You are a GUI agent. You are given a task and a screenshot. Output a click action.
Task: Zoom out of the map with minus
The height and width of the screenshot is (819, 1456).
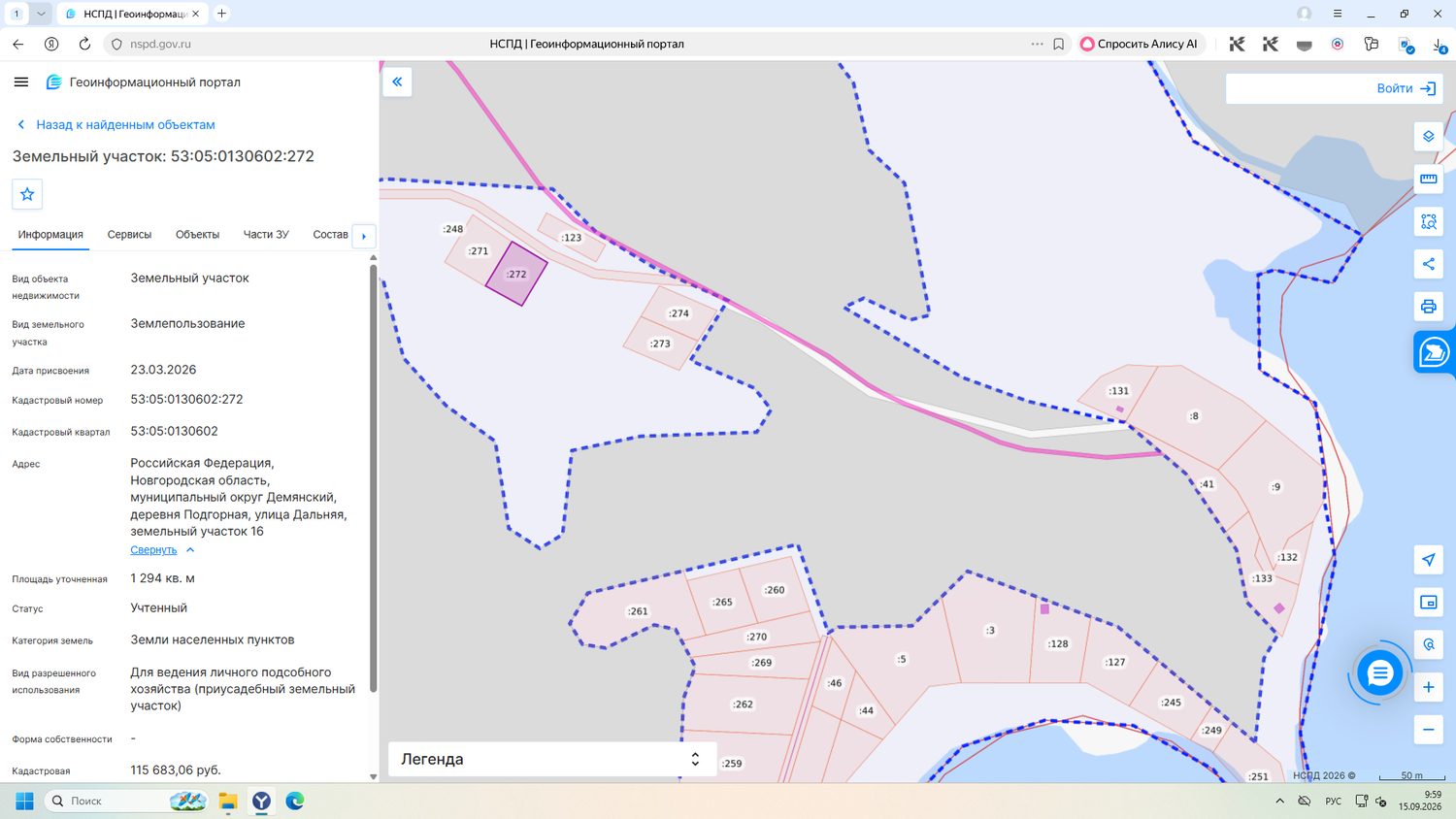[x=1428, y=730]
